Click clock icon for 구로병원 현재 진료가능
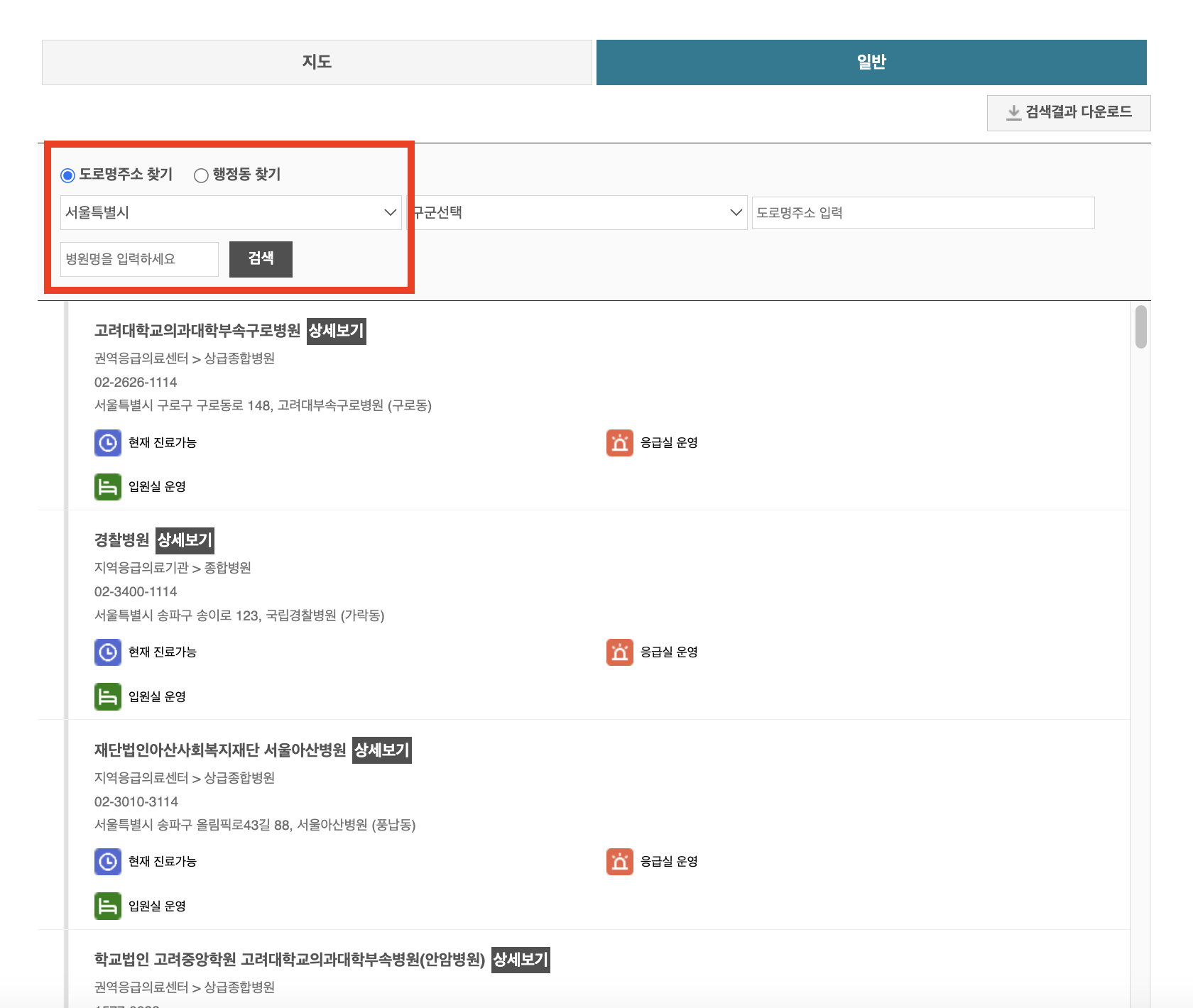The width and height of the screenshot is (1193, 1008). click(x=108, y=443)
